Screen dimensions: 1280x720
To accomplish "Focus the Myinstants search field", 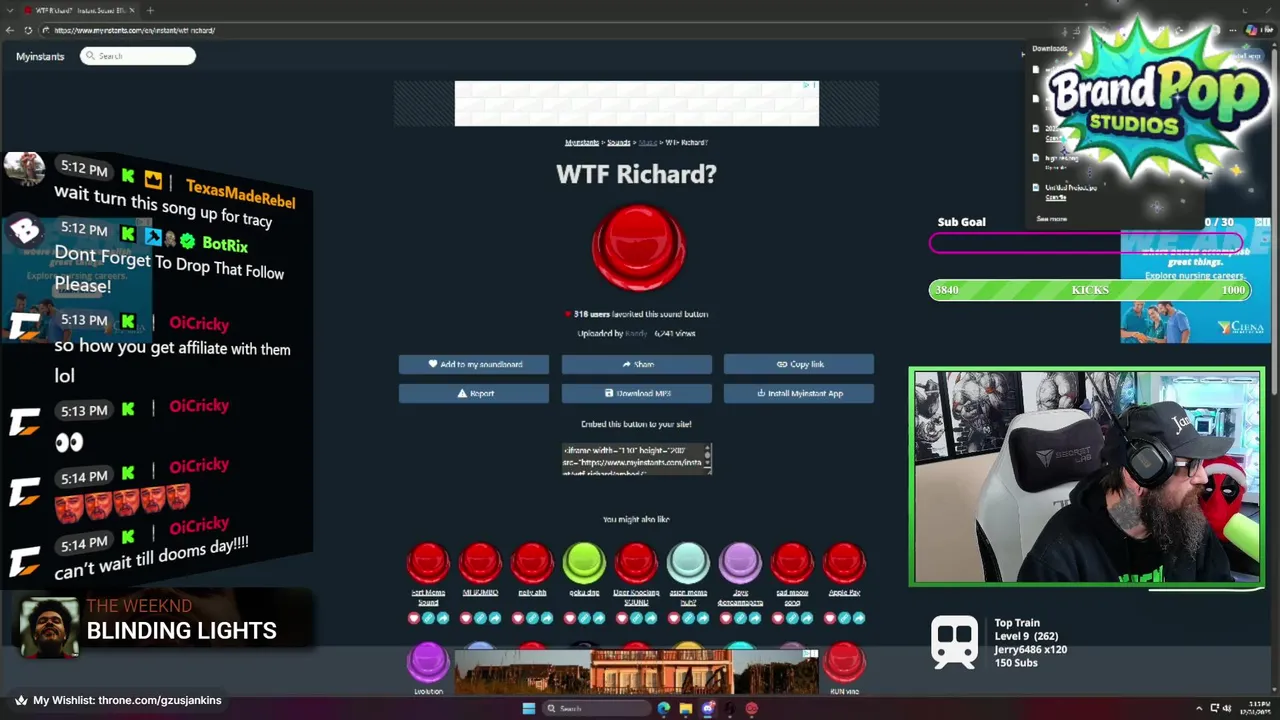I will pyautogui.click(x=138, y=56).
